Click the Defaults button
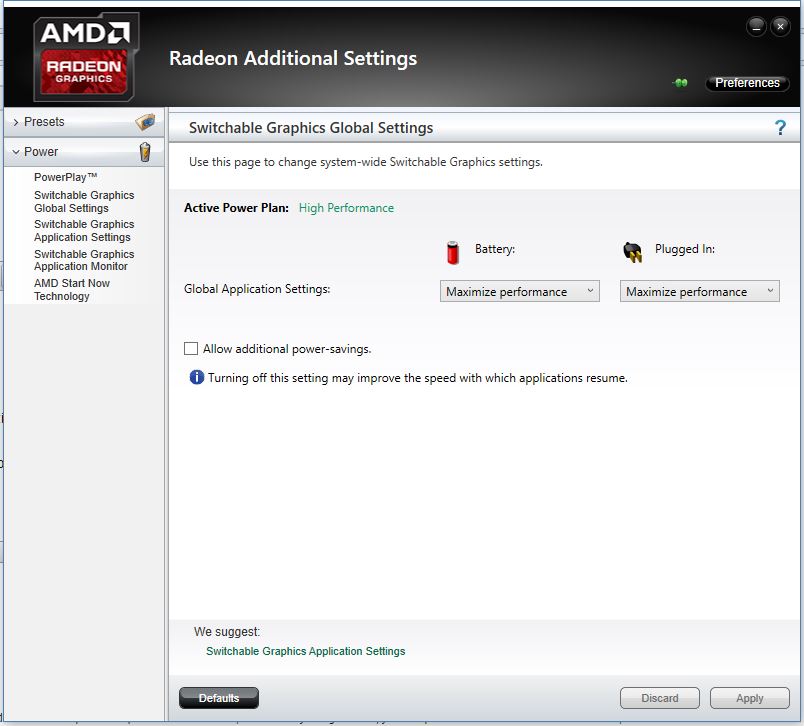This screenshot has width=804, height=726. (218, 698)
